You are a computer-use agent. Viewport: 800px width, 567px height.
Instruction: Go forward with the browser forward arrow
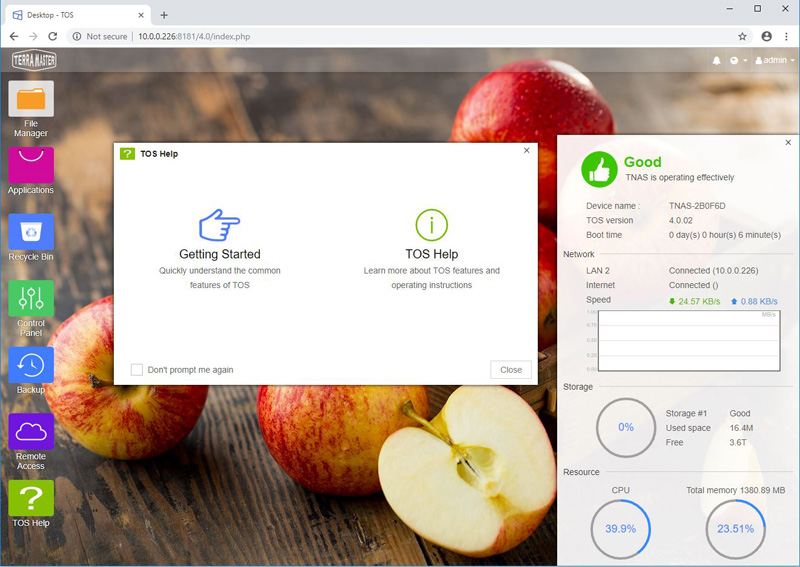click(x=33, y=36)
